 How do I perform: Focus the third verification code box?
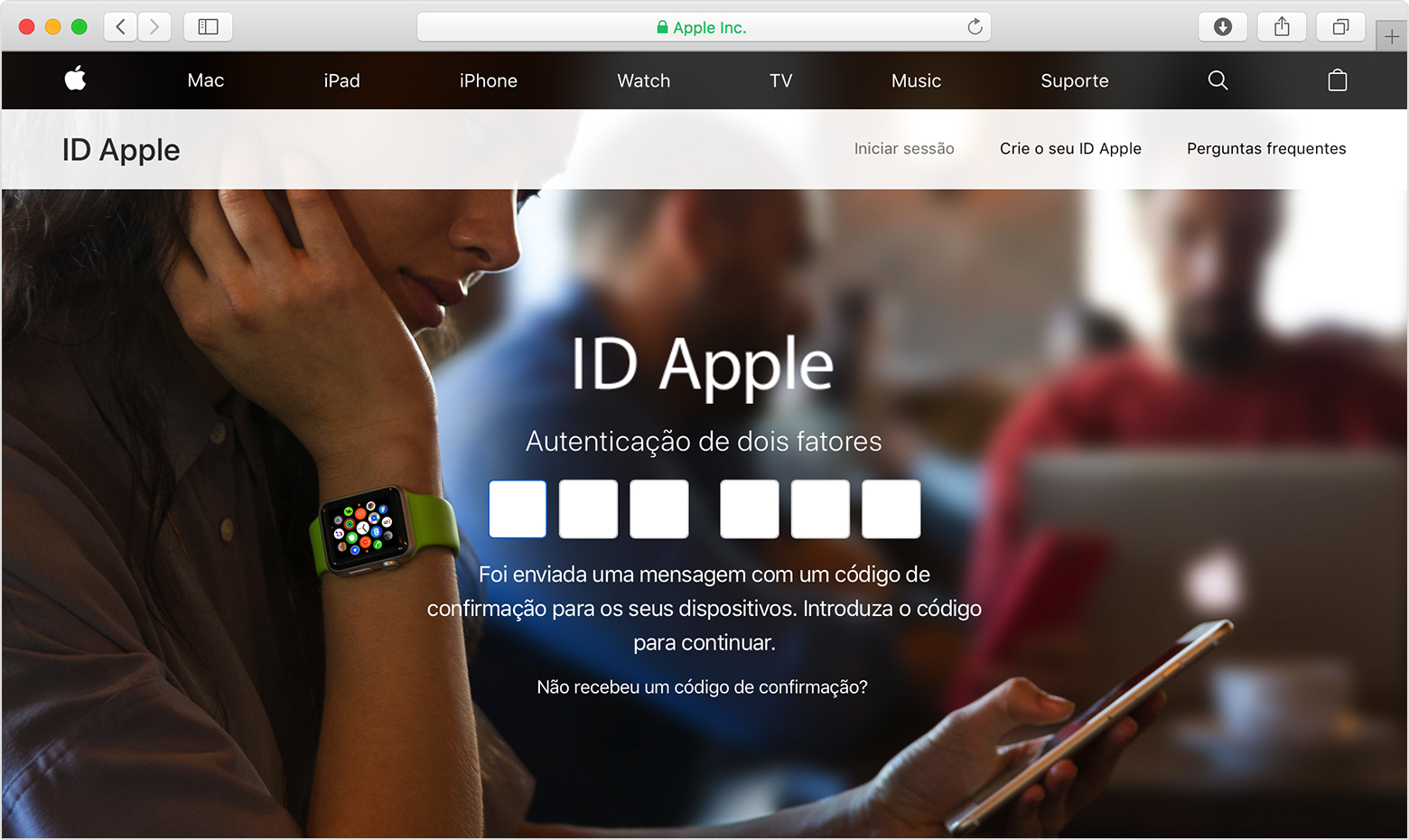(x=659, y=509)
